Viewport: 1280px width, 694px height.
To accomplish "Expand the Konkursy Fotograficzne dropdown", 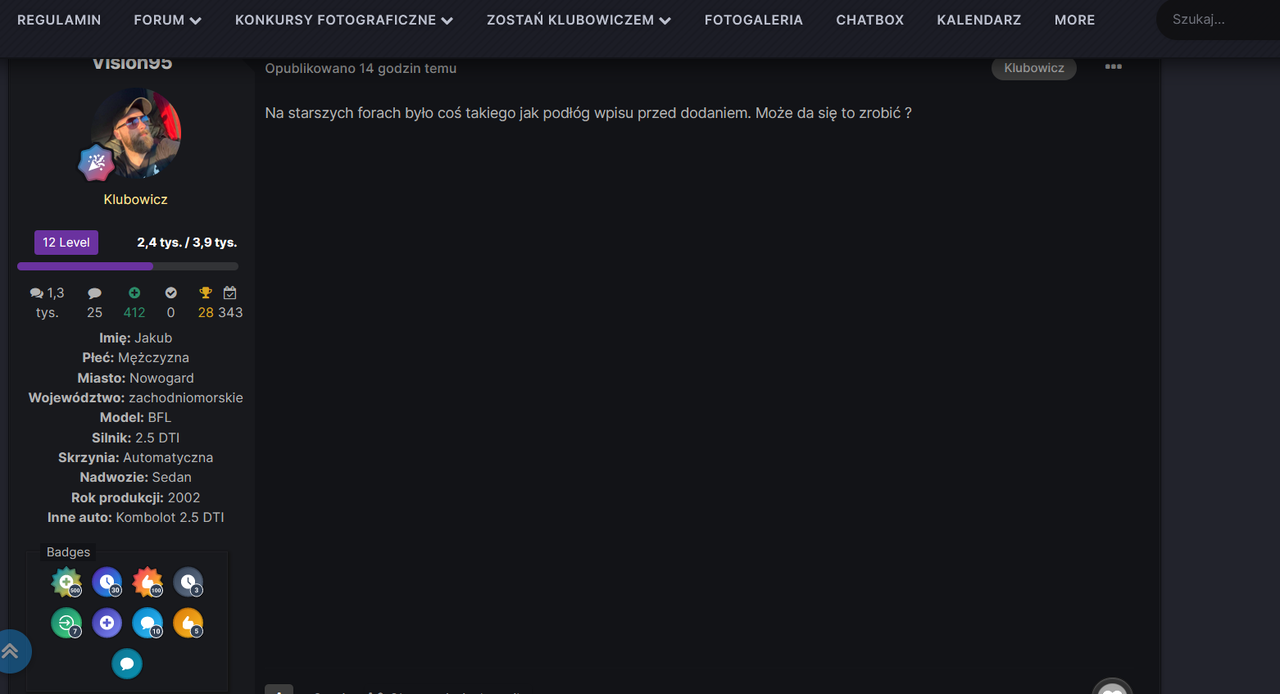I will [x=343, y=20].
